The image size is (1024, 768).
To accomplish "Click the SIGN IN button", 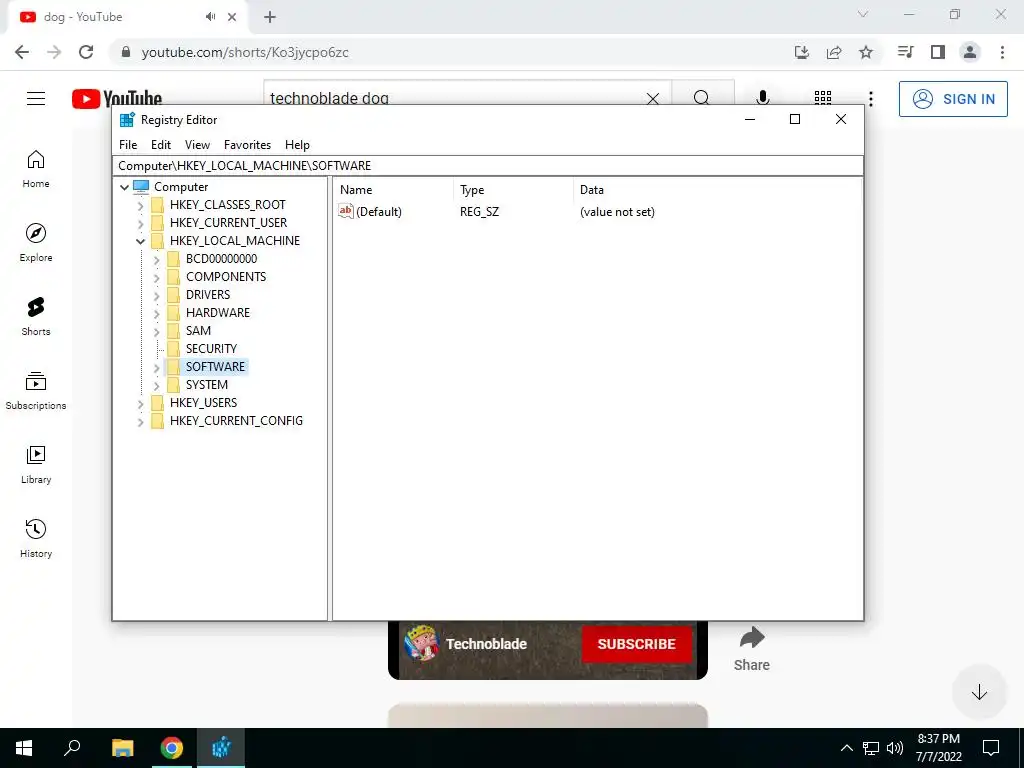I will point(953,99).
